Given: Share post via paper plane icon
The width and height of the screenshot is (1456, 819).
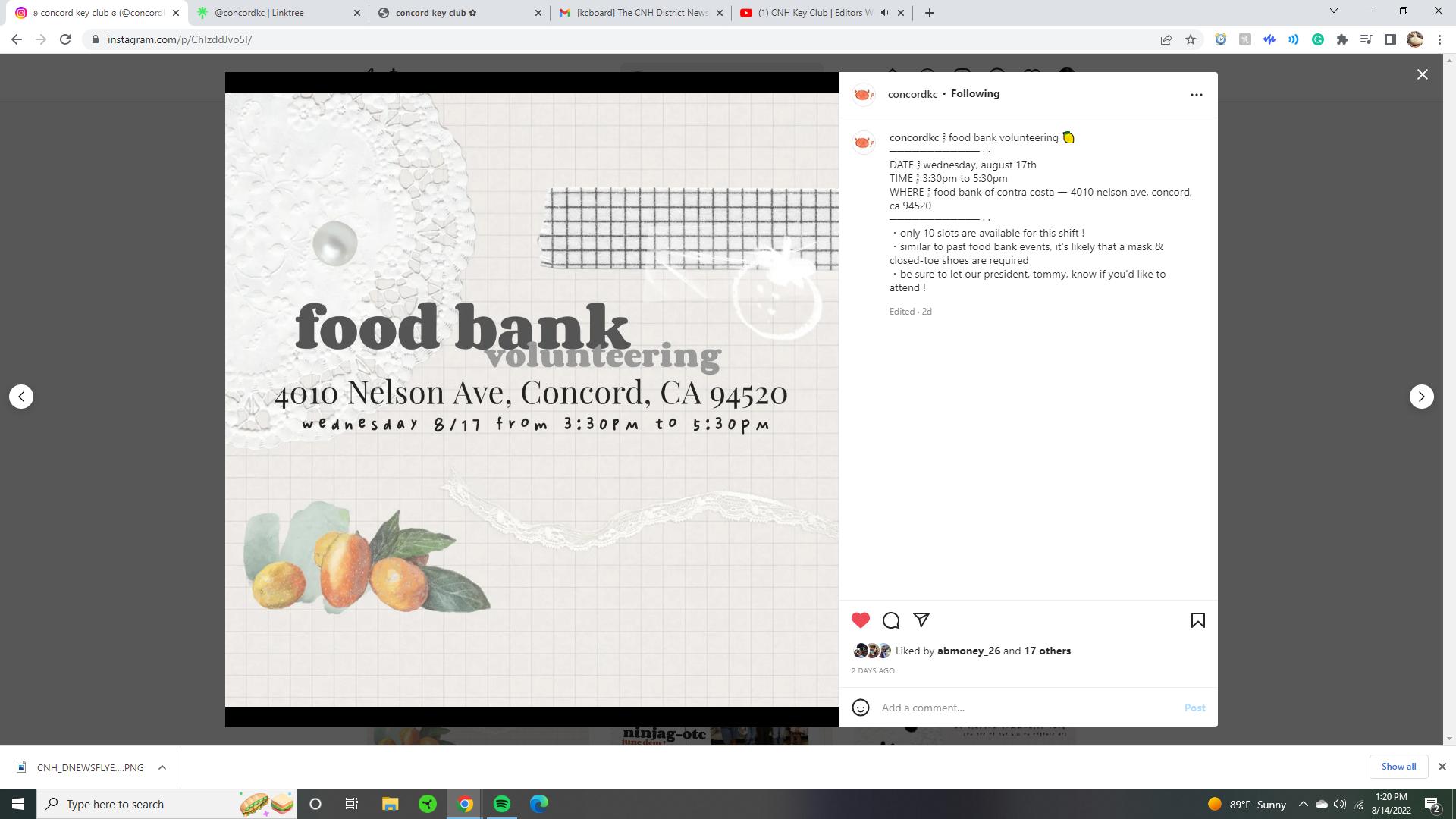Looking at the screenshot, I should click(921, 620).
